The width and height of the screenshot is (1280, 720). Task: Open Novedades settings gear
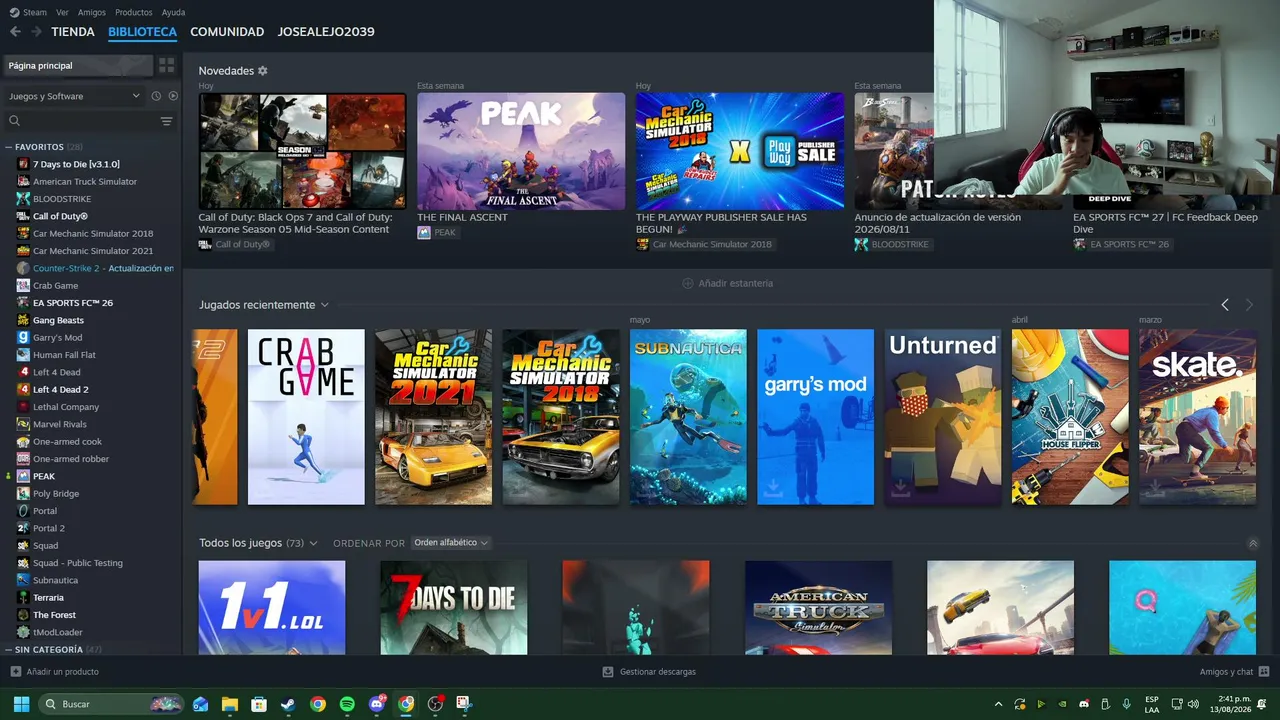coord(263,71)
